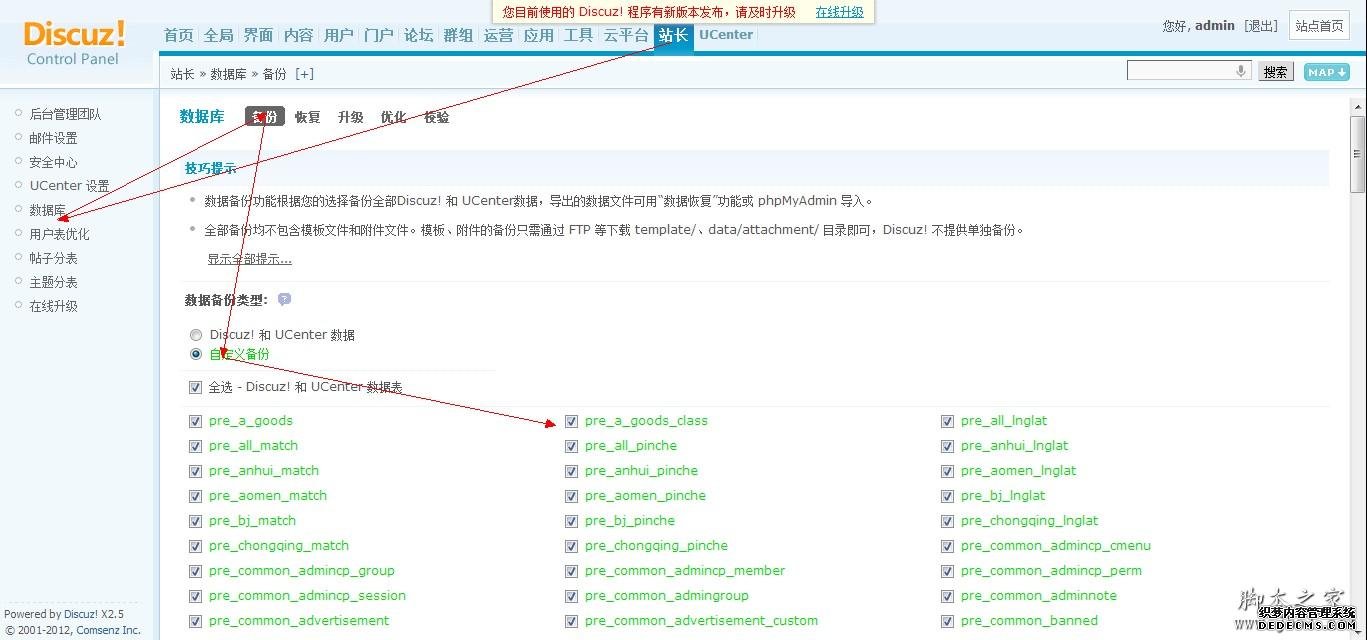Open the UCenter top menu
Viewport: 1367px width, 640px height.
point(726,35)
